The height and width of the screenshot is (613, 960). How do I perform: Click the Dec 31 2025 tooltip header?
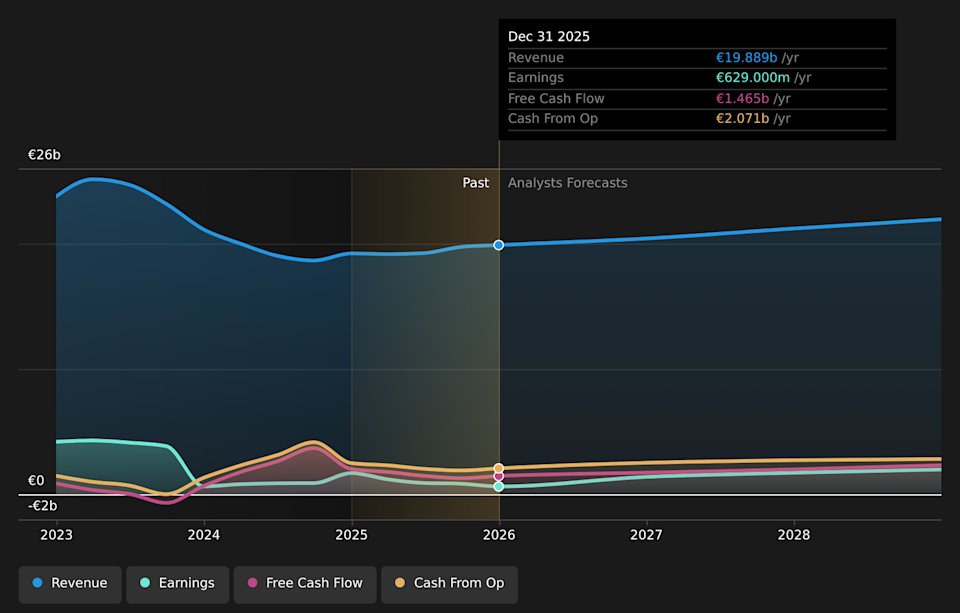(x=549, y=36)
